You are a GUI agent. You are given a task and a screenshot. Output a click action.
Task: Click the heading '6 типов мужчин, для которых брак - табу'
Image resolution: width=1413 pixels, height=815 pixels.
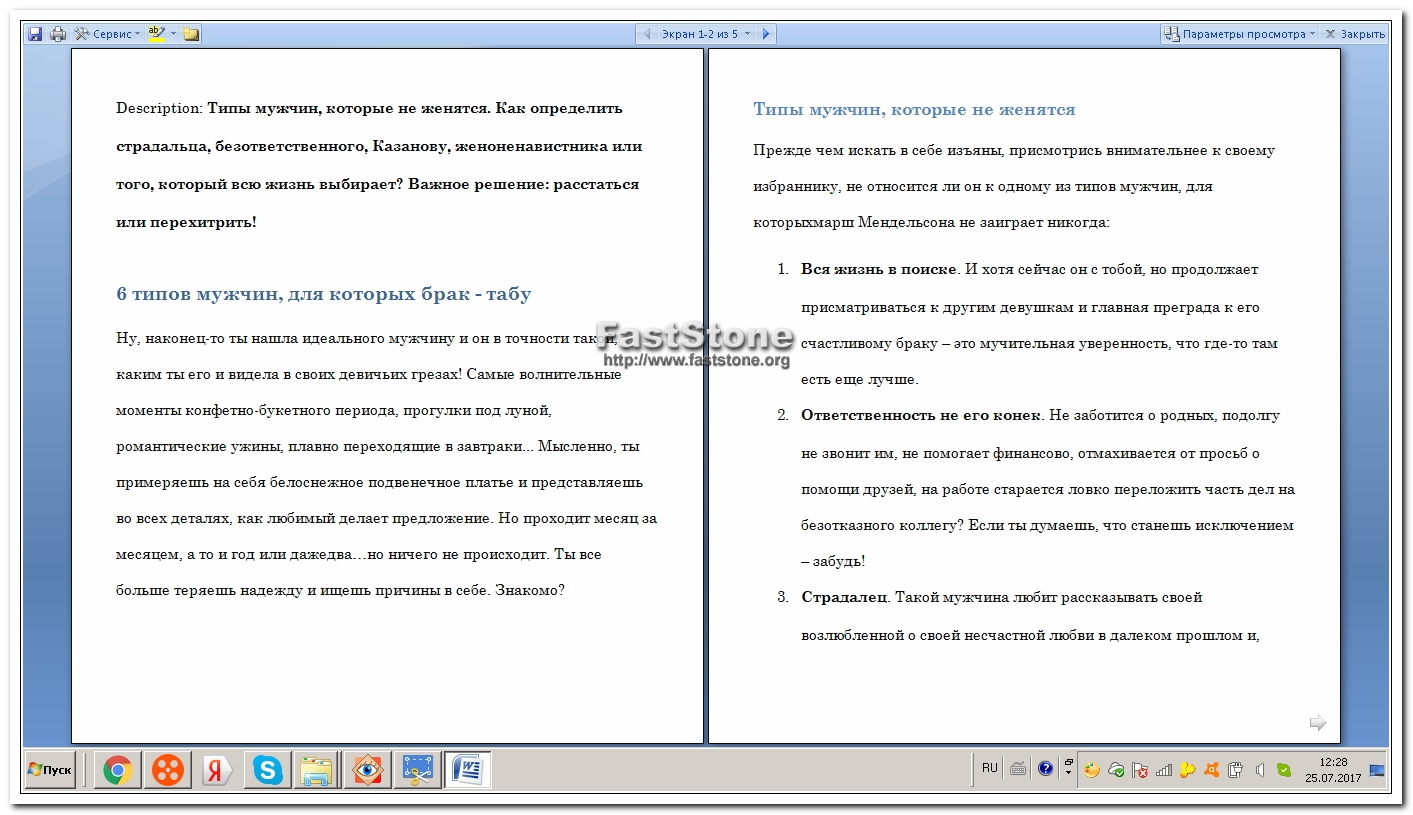coord(324,294)
